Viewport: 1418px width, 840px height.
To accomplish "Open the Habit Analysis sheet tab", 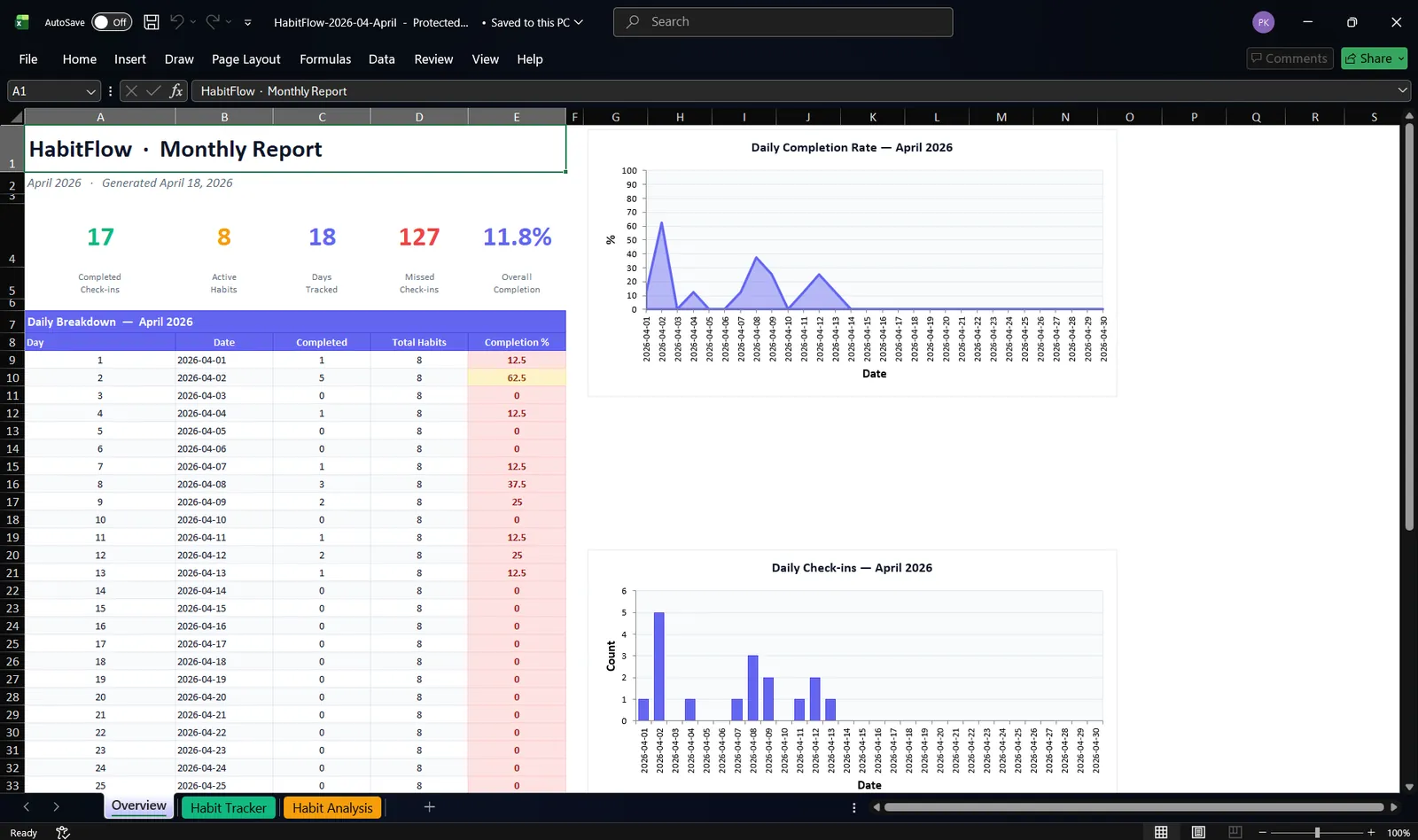I will [332, 807].
